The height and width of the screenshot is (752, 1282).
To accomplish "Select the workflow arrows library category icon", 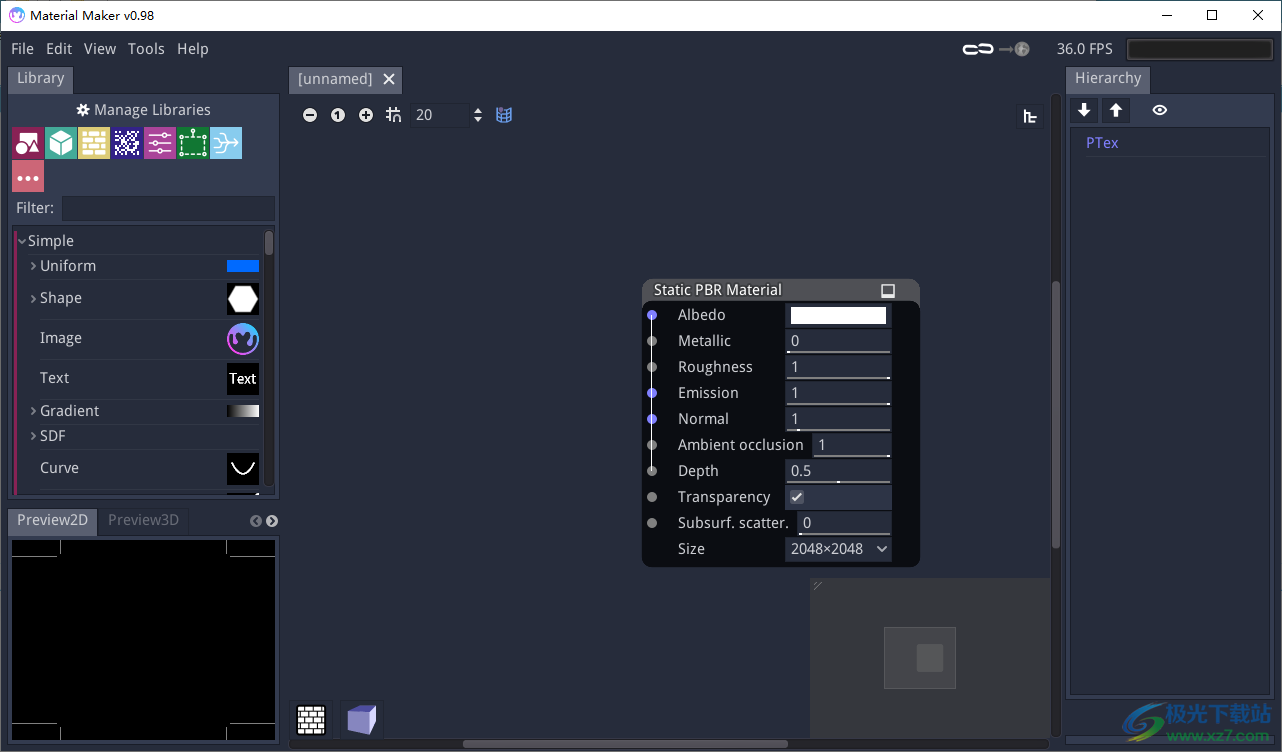I will coord(226,144).
